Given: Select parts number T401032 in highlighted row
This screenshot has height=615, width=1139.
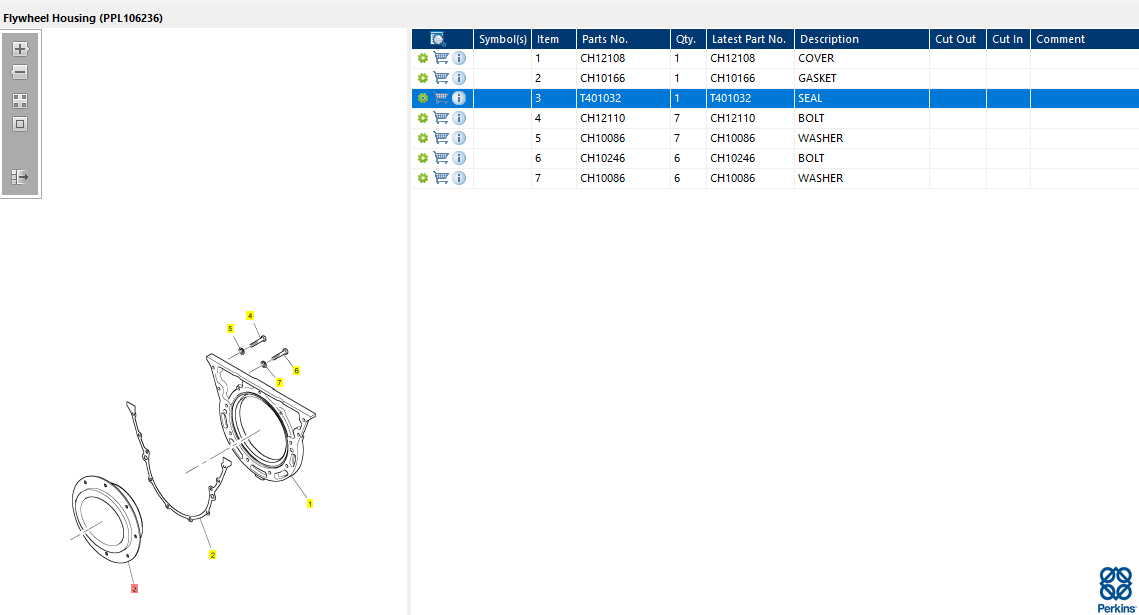Looking at the screenshot, I should tap(623, 98).
